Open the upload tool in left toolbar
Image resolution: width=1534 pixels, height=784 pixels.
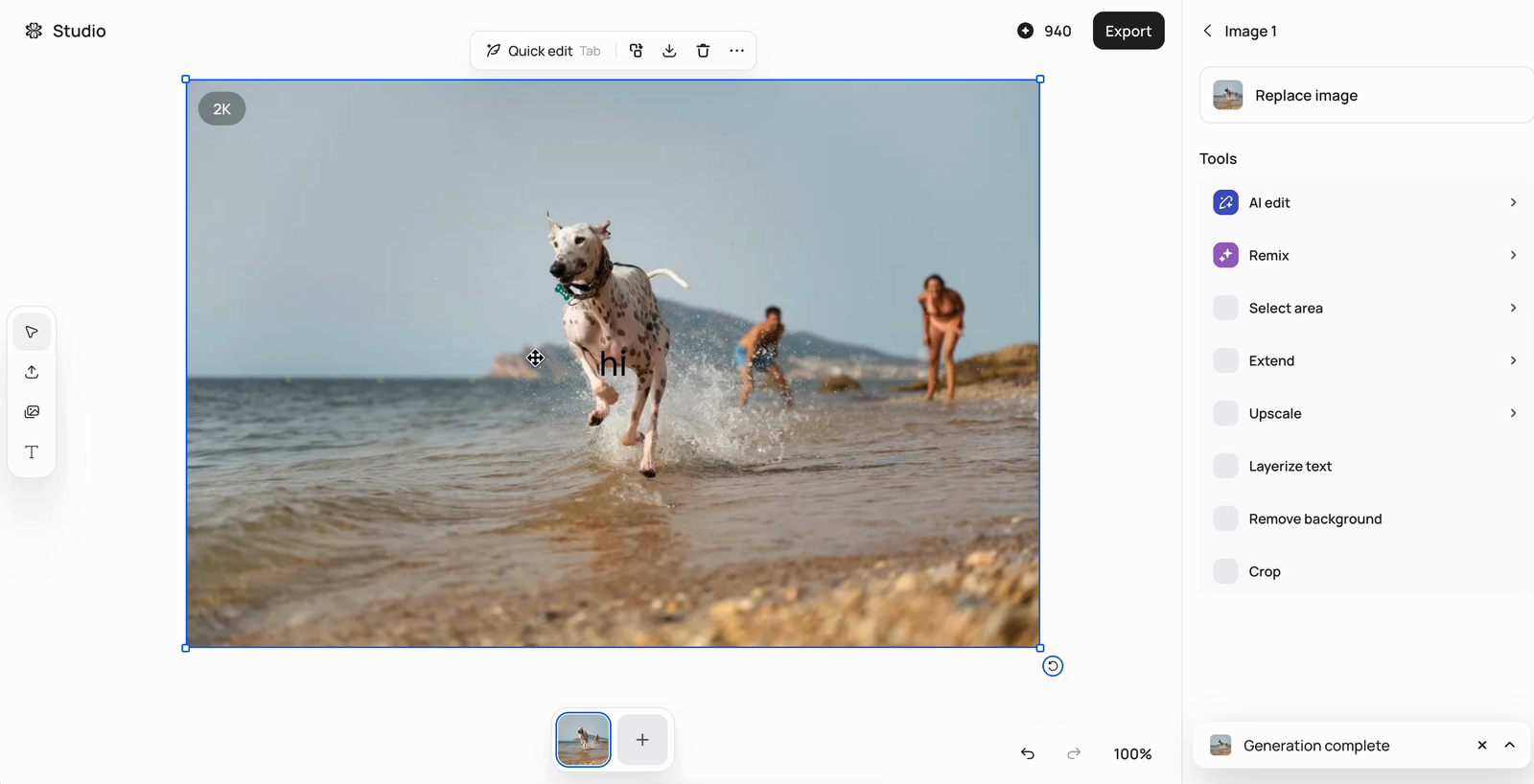point(32,372)
